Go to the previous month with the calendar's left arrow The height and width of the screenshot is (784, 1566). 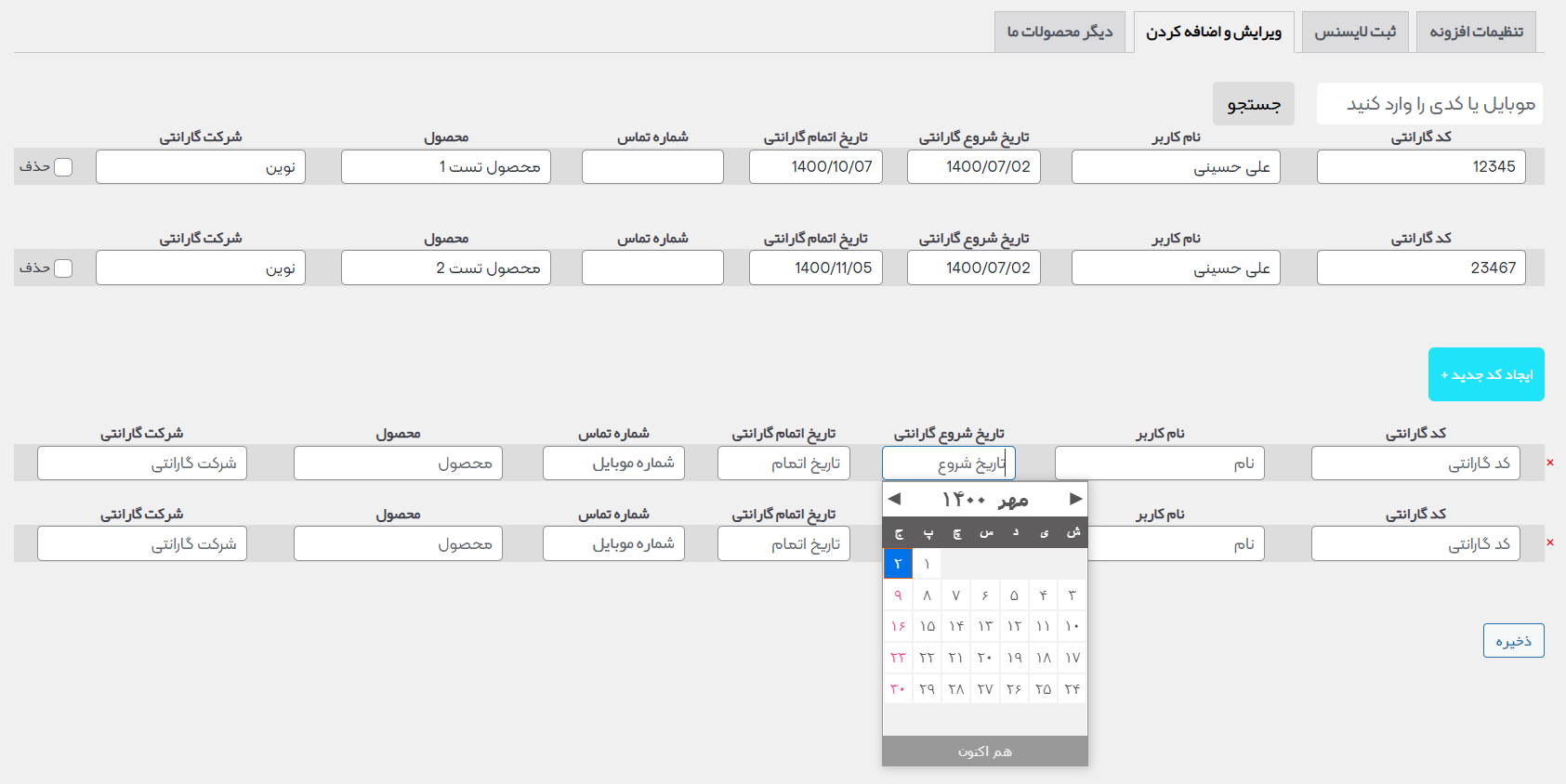pos(894,499)
